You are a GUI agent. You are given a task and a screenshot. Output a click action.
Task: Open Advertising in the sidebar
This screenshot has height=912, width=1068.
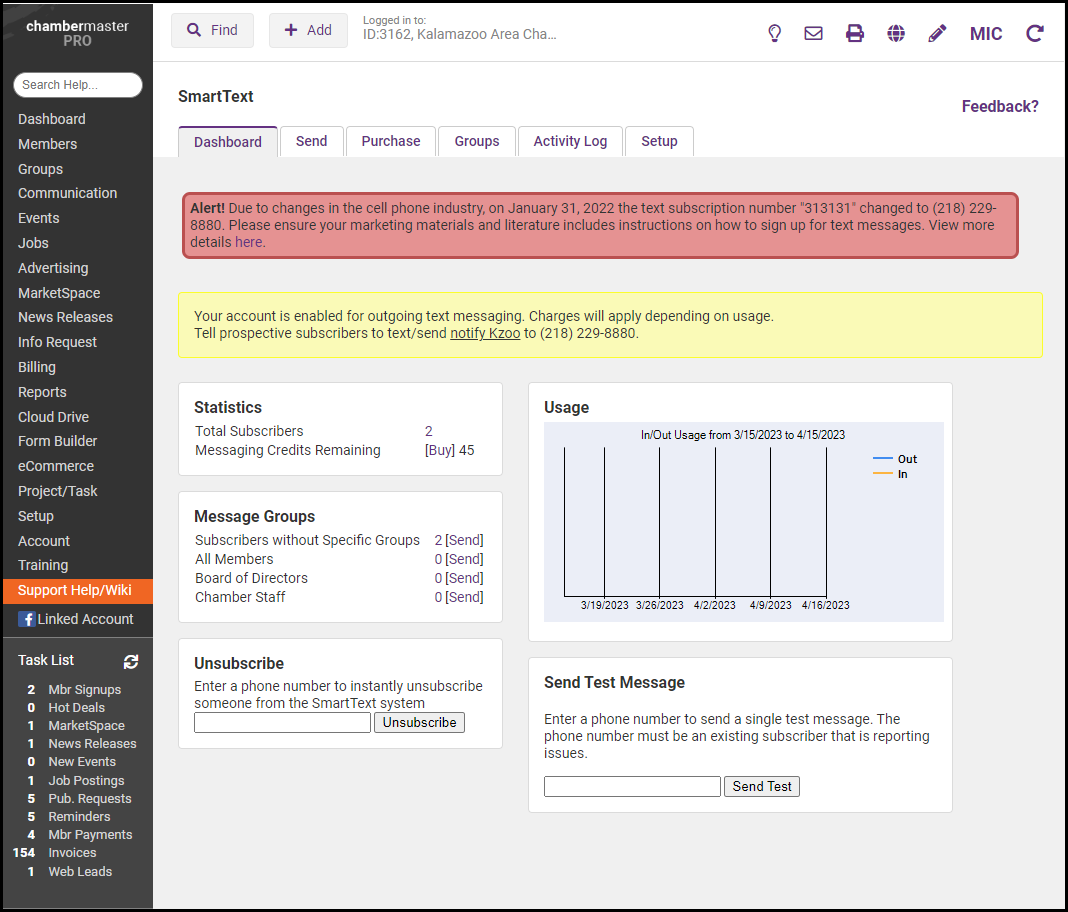[53, 268]
